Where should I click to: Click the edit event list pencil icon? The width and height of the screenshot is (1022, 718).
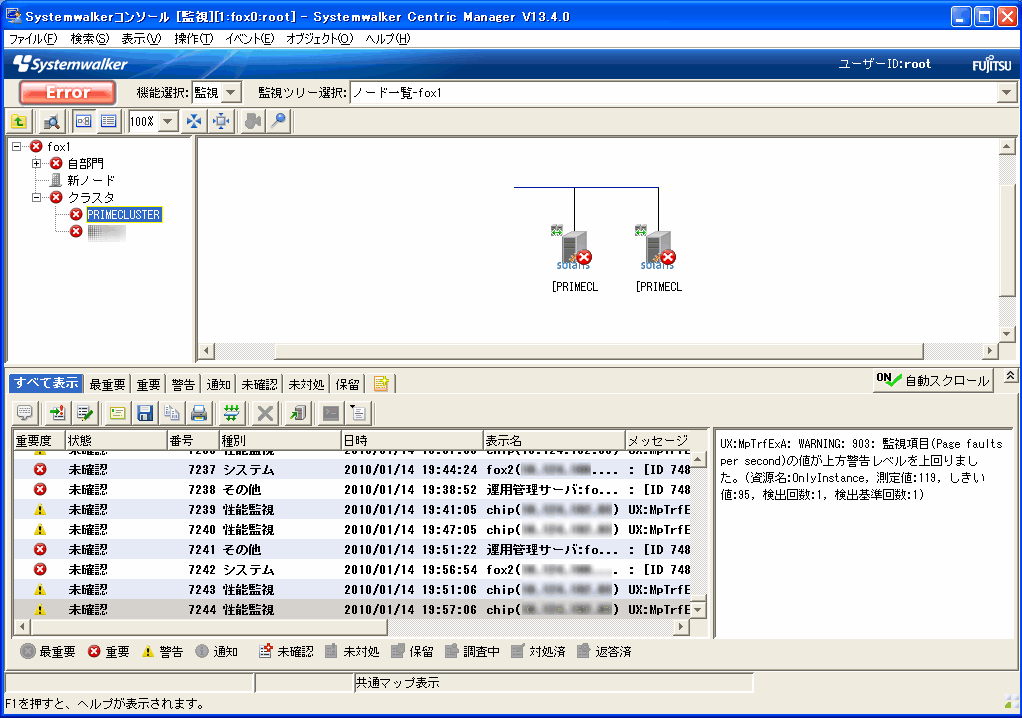coord(85,413)
